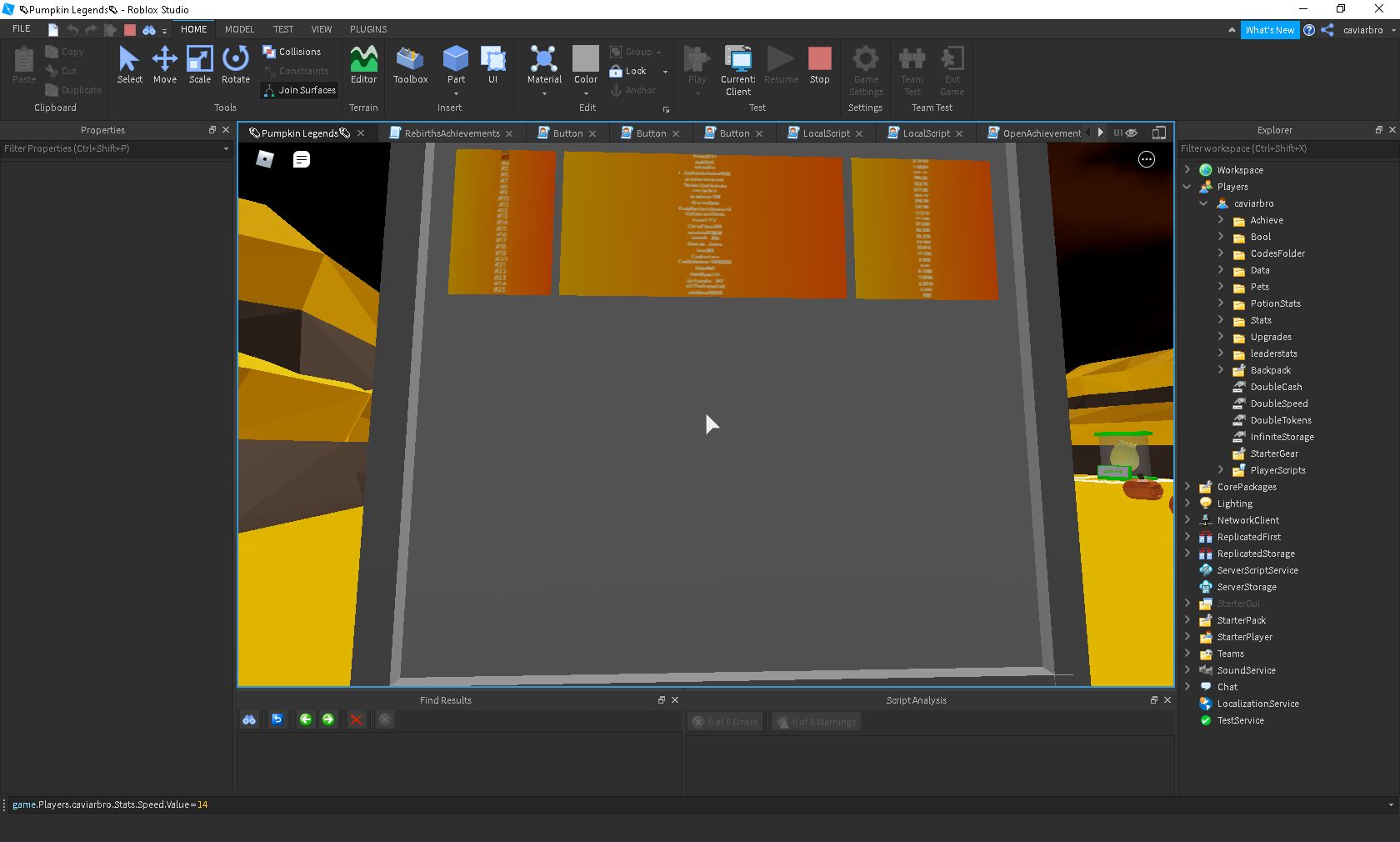Activate the Scale tool
The image size is (1400, 842).
199,65
